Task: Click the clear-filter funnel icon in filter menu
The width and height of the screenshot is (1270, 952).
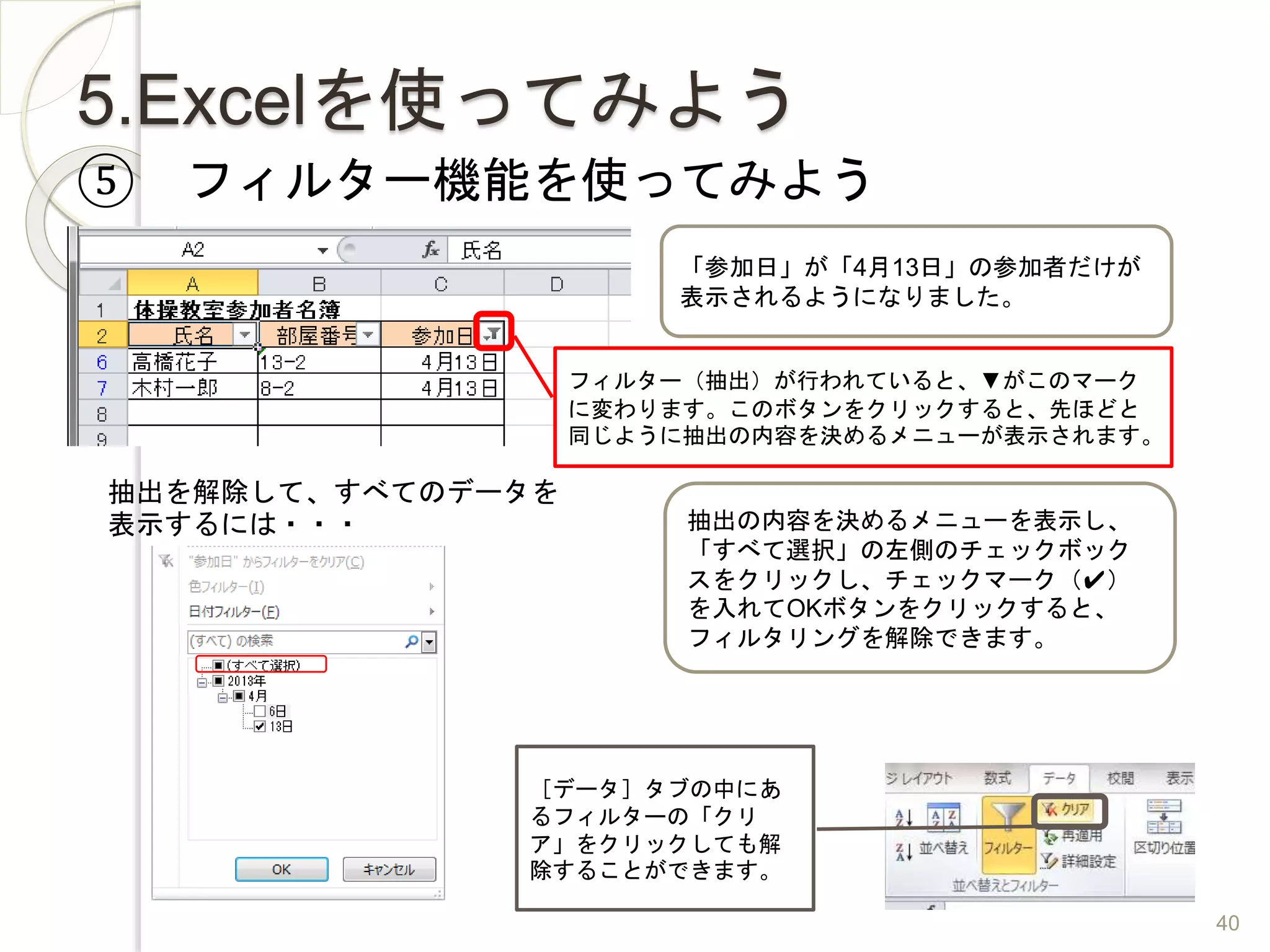Action: pos(166,561)
